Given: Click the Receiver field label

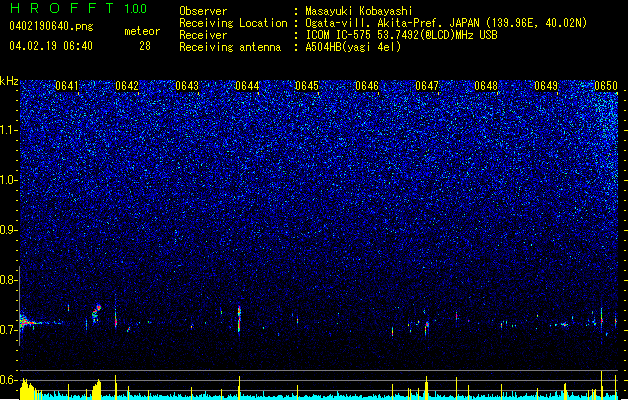Looking at the screenshot, I should (x=203, y=35).
